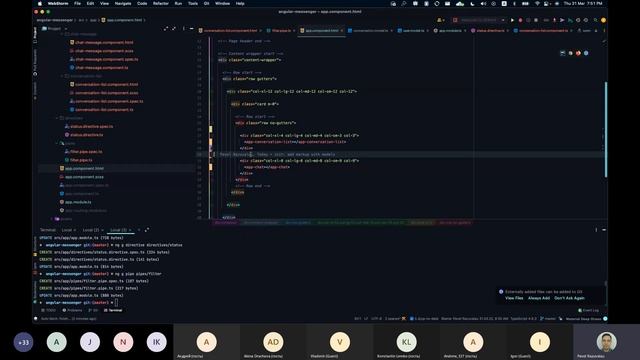640x360 pixels.
Task: Open the Git menu
Action: (207, 3)
